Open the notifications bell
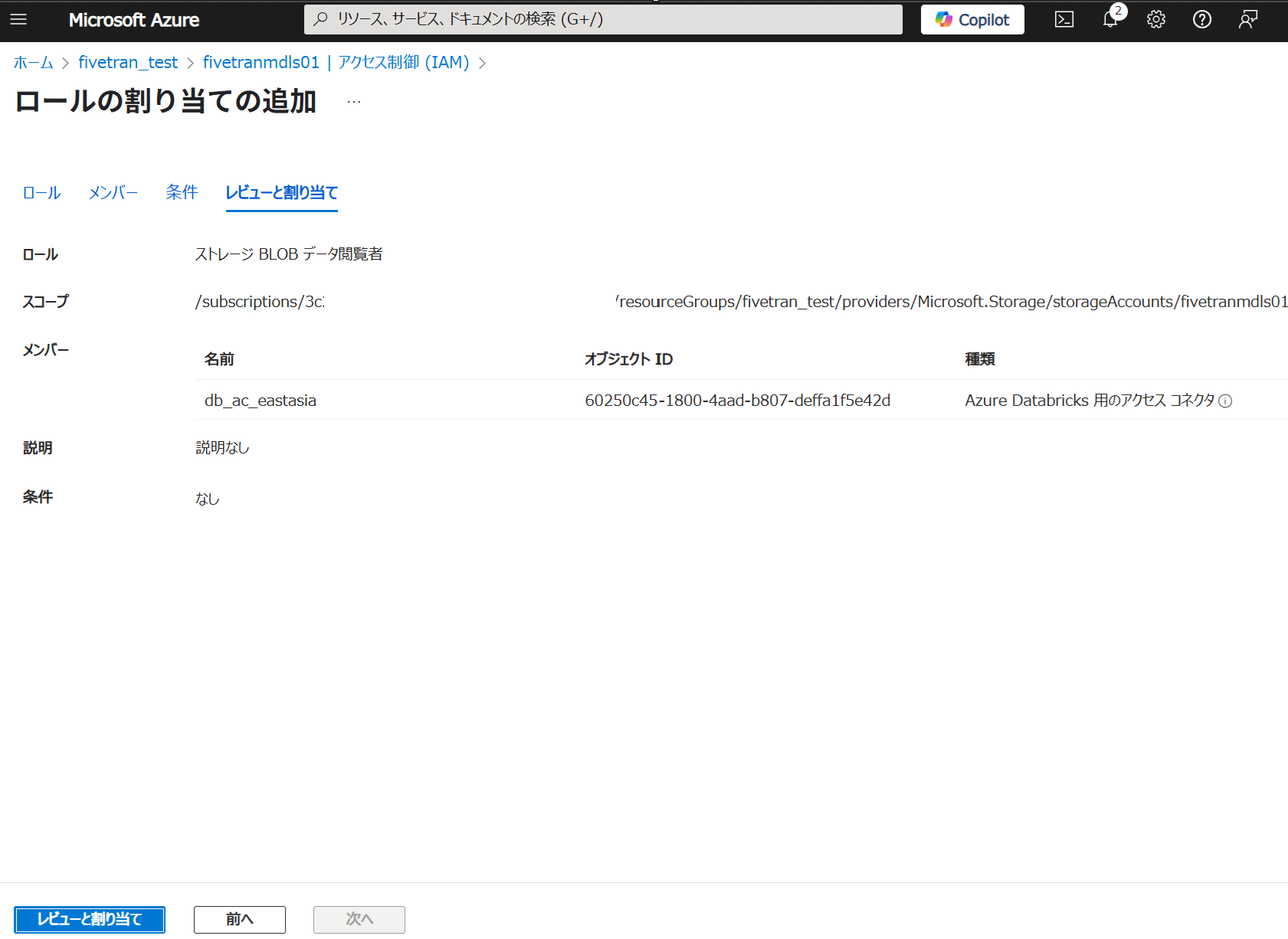This screenshot has height=939, width=1288. (1110, 20)
